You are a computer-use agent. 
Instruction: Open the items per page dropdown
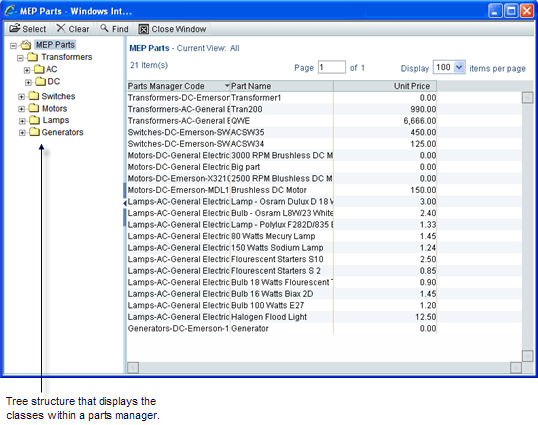coord(459,67)
